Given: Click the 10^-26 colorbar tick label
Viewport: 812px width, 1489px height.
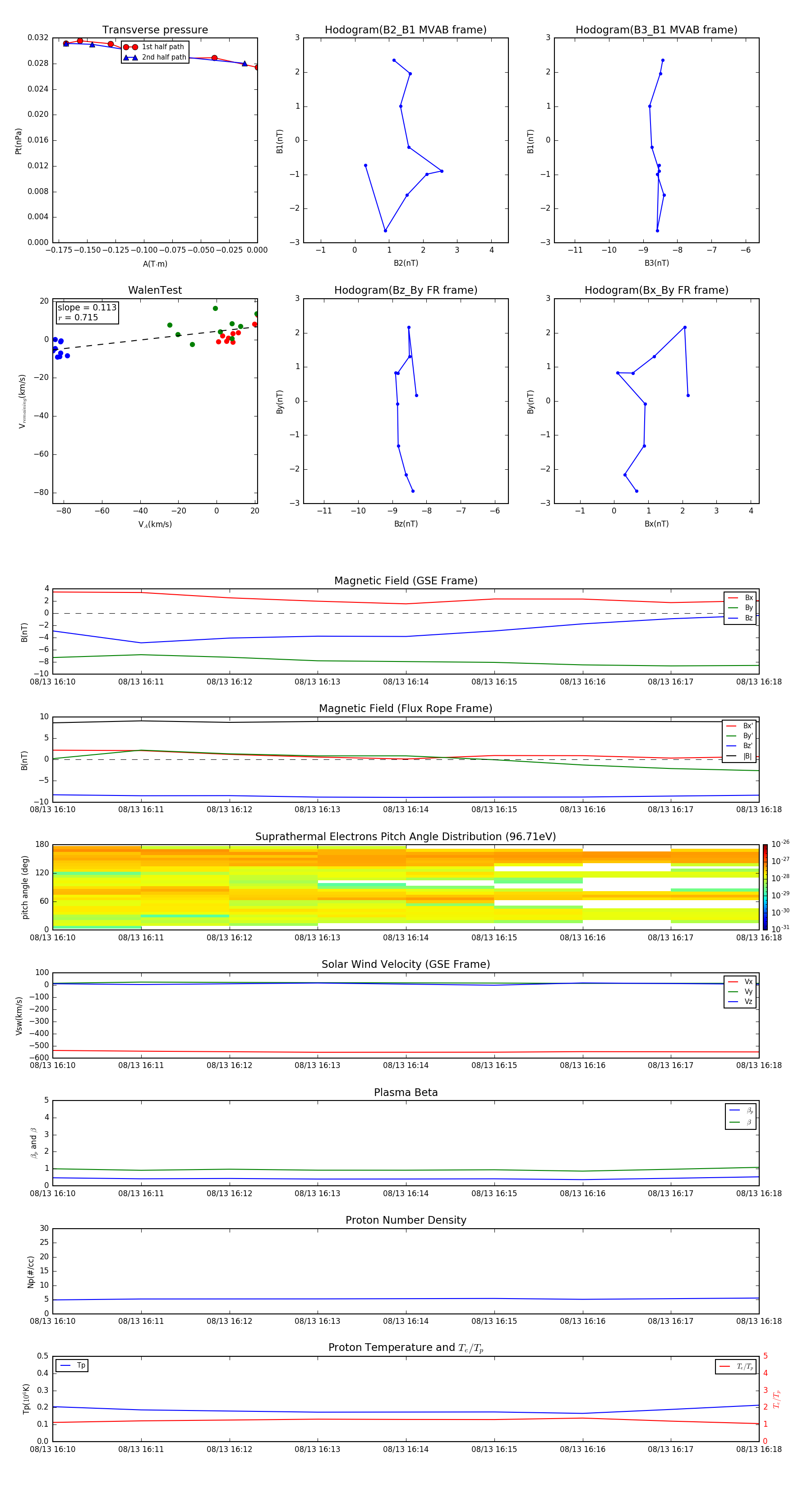Looking at the screenshot, I should tap(780, 844).
